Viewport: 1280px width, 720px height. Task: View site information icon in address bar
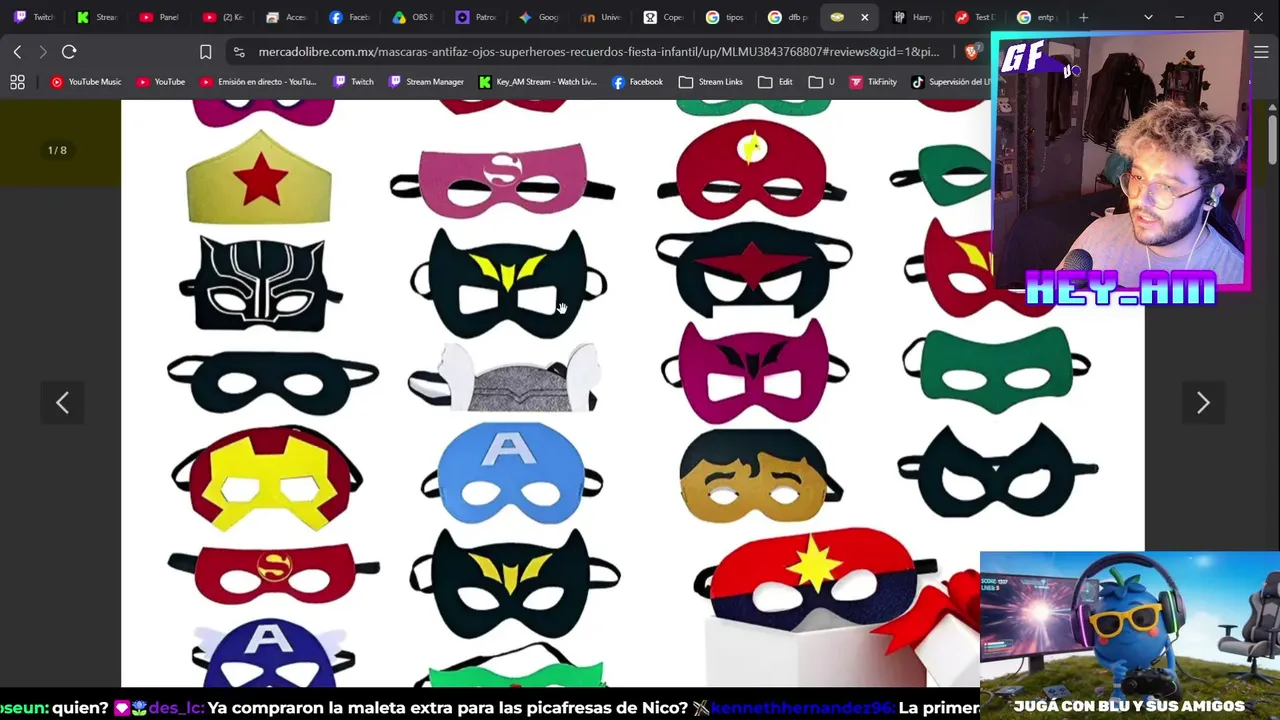click(238, 52)
